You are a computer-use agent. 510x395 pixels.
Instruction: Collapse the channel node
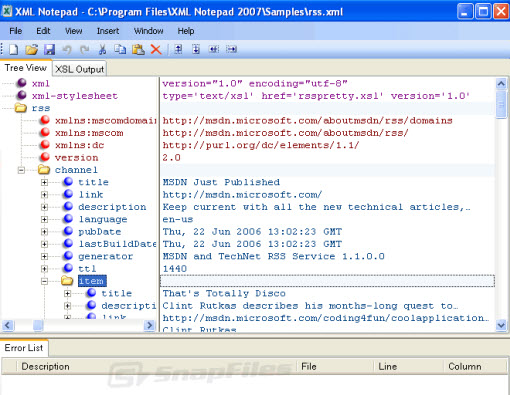(21, 170)
